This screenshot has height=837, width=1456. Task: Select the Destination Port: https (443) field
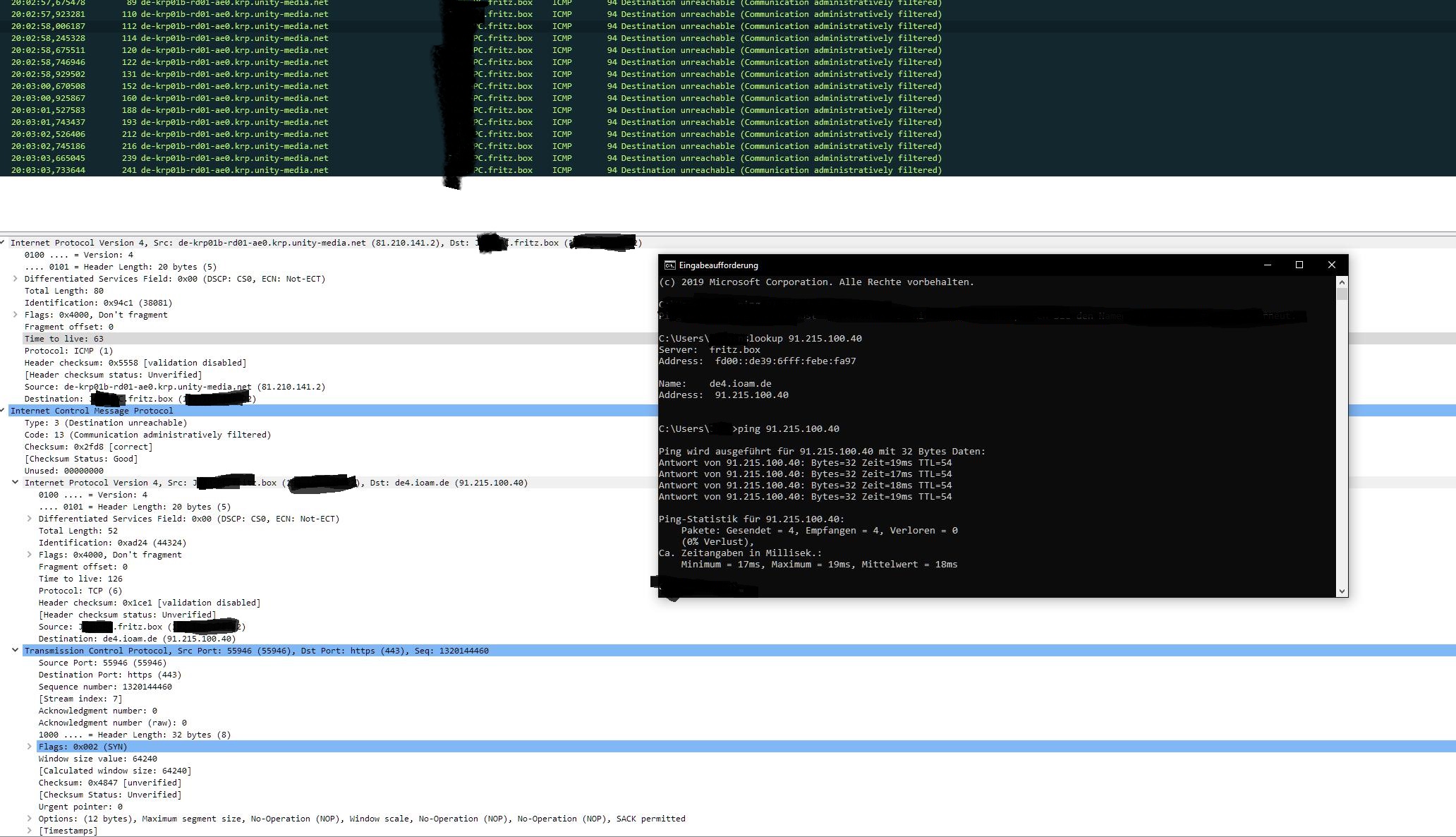[x=109, y=675]
